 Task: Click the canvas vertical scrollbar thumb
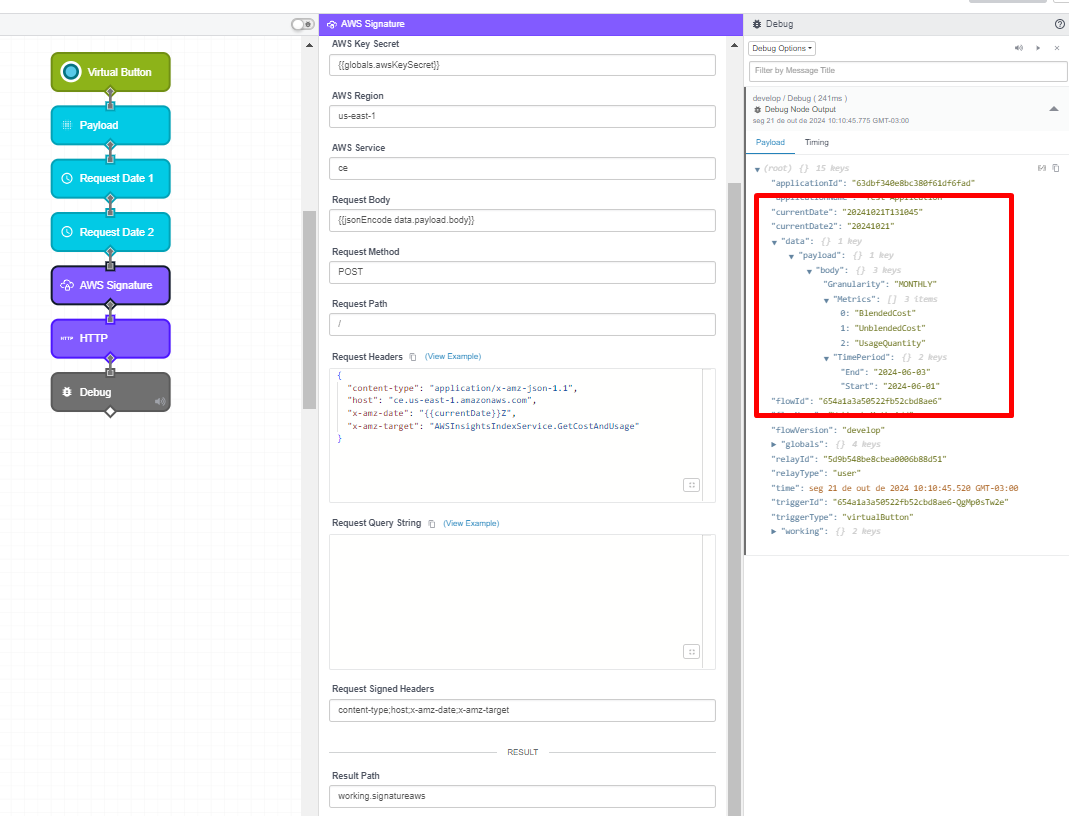(x=310, y=309)
